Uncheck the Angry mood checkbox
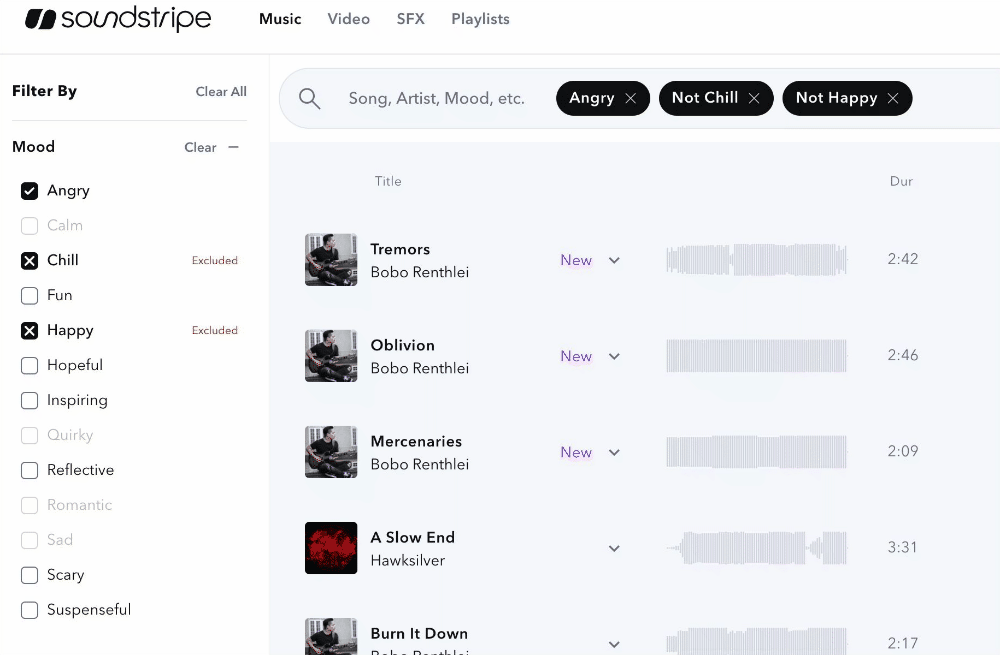The width and height of the screenshot is (1000, 655). tap(30, 191)
